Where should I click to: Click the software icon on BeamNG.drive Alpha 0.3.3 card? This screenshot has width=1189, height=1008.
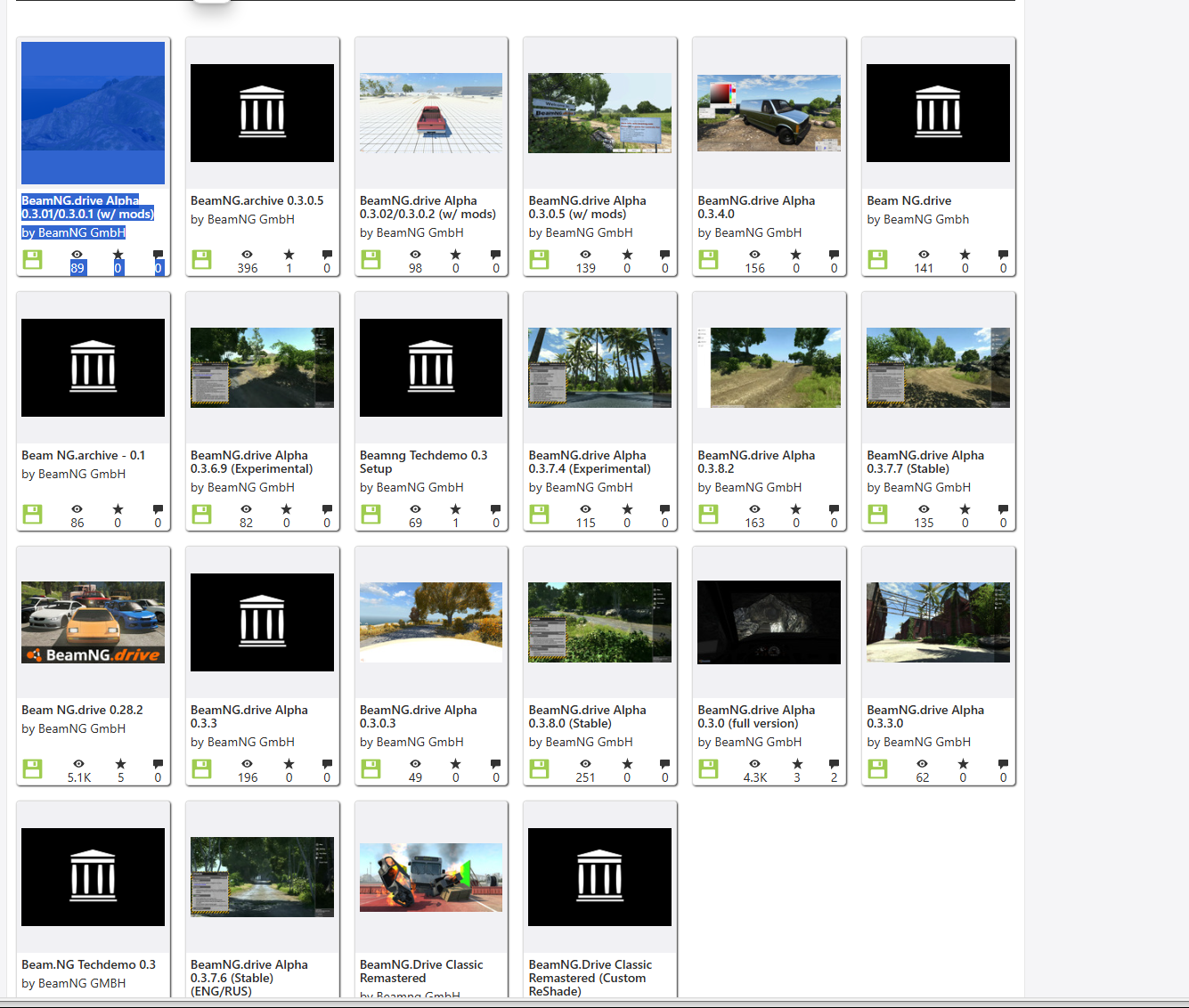[x=202, y=768]
